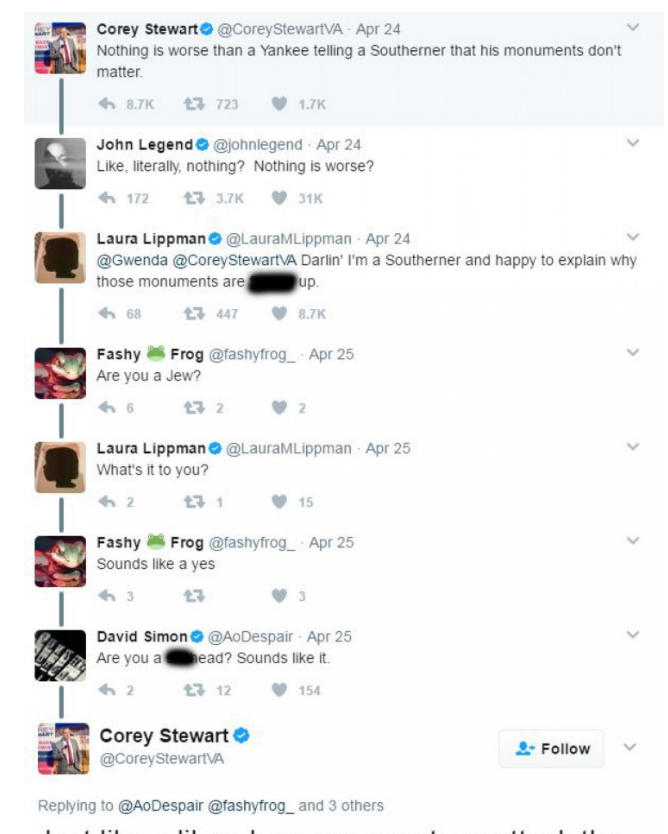668x834 pixels.
Task: Expand options for Corey Stewart's top tweet
Action: (632, 27)
